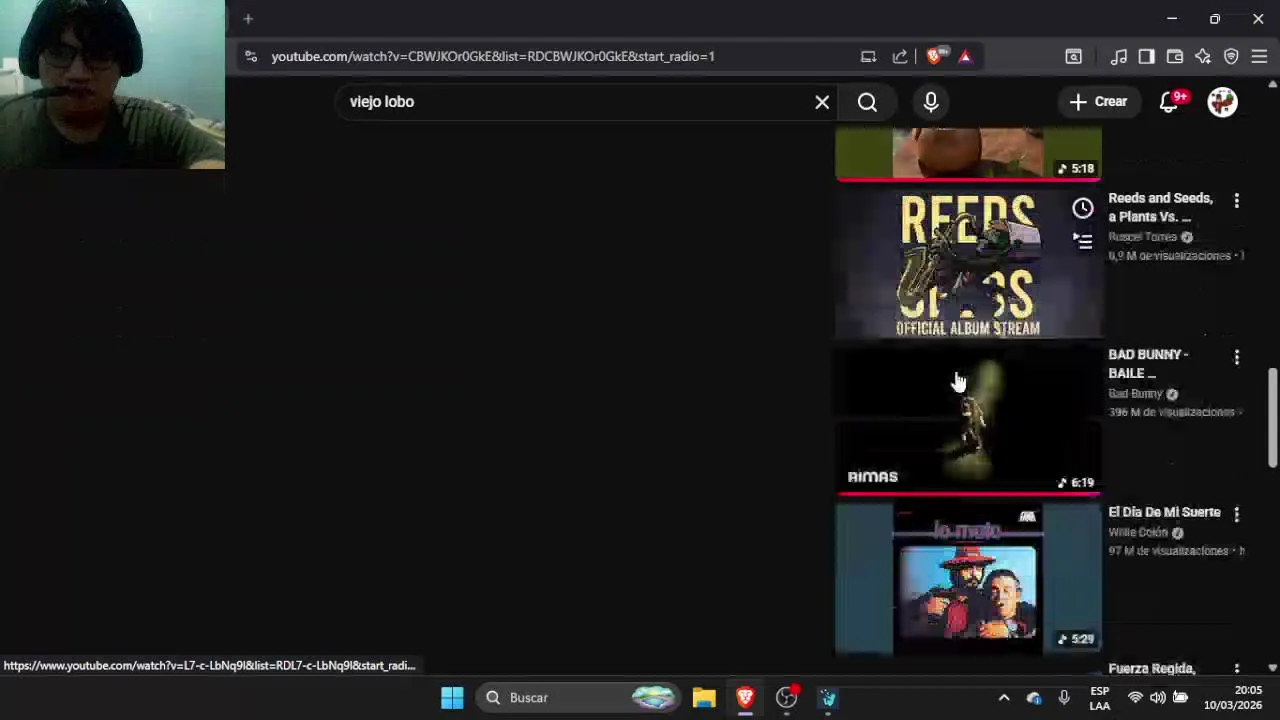
Task: Open the Brave Shields lion icon
Action: point(935,56)
